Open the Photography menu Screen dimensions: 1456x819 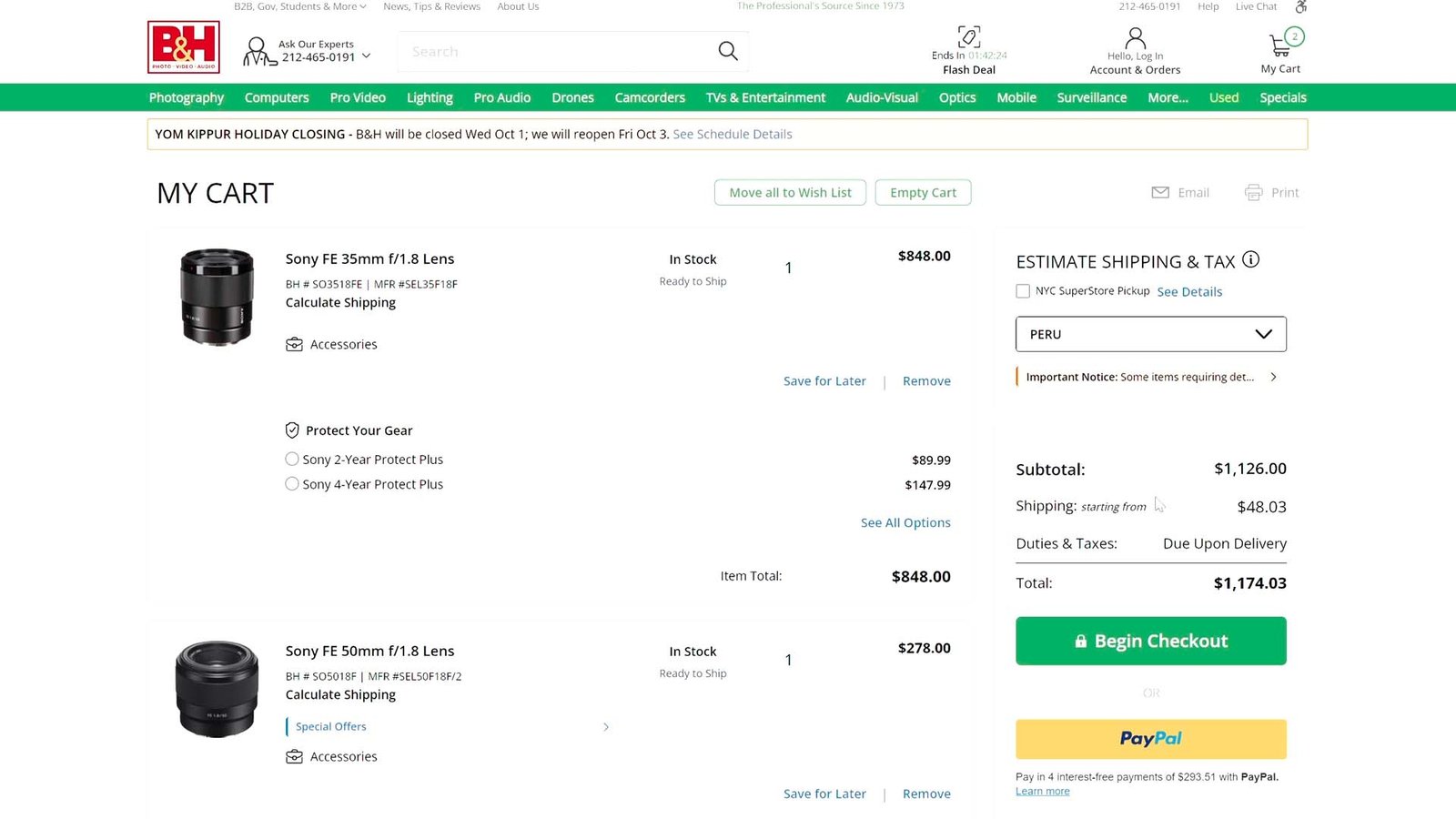[187, 97]
